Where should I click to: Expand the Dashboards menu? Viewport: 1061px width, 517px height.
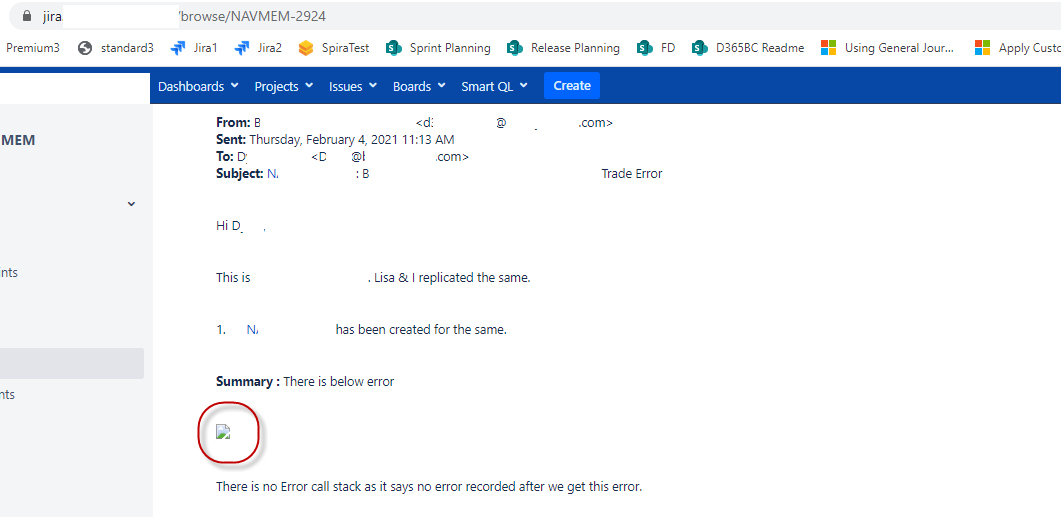point(198,86)
